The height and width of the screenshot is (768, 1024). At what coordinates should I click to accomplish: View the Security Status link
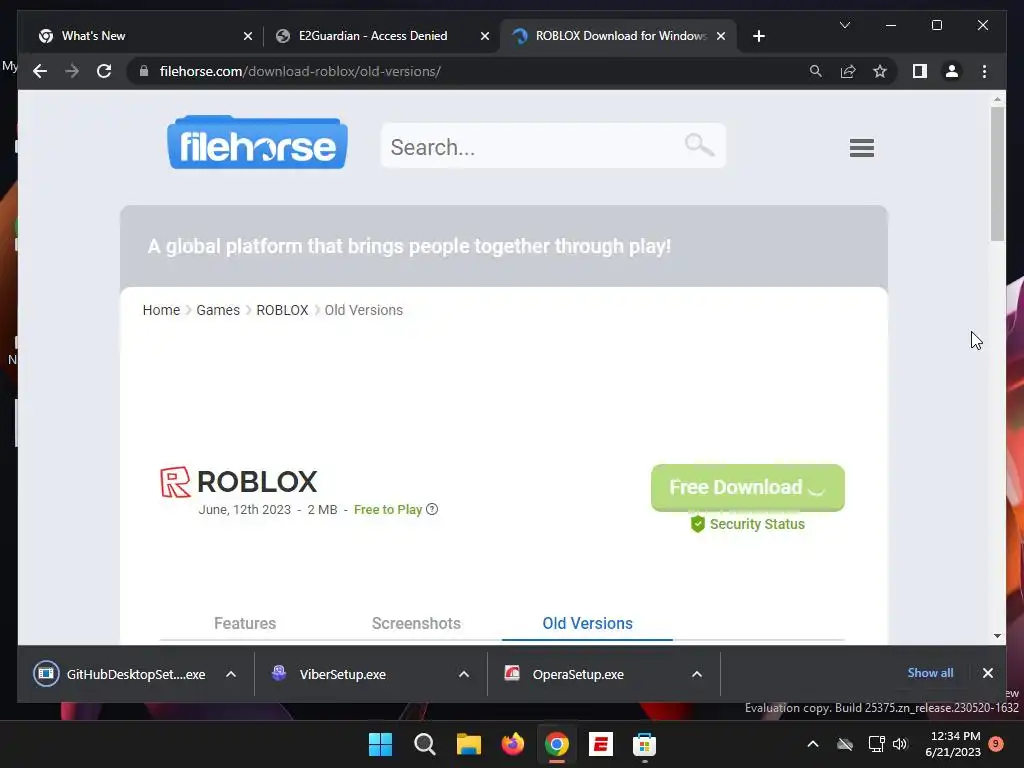[x=748, y=524]
